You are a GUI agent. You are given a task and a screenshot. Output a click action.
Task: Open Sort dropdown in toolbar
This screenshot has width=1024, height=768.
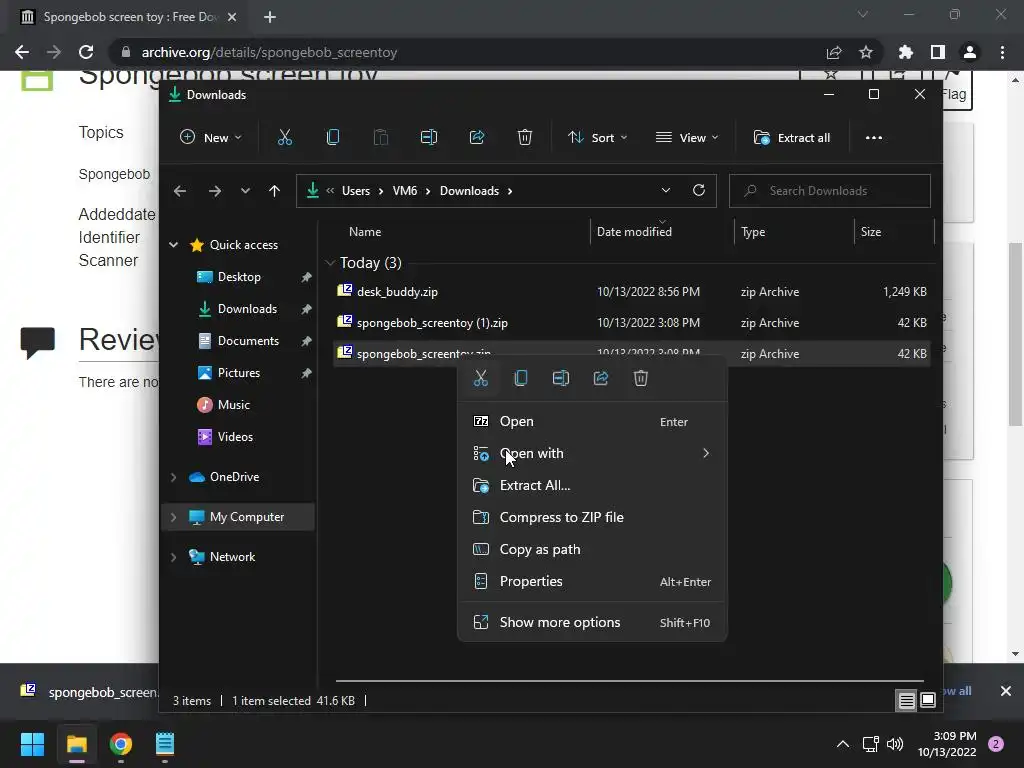[x=597, y=138]
